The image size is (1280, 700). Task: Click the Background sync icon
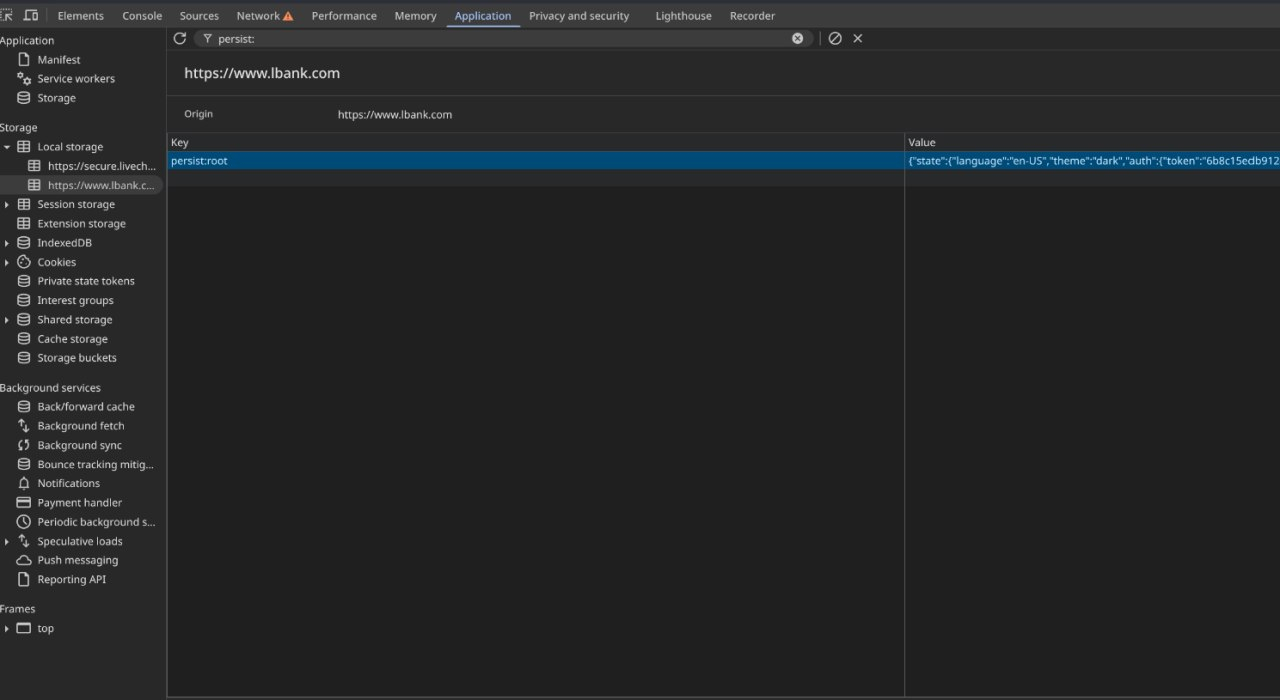click(24, 445)
